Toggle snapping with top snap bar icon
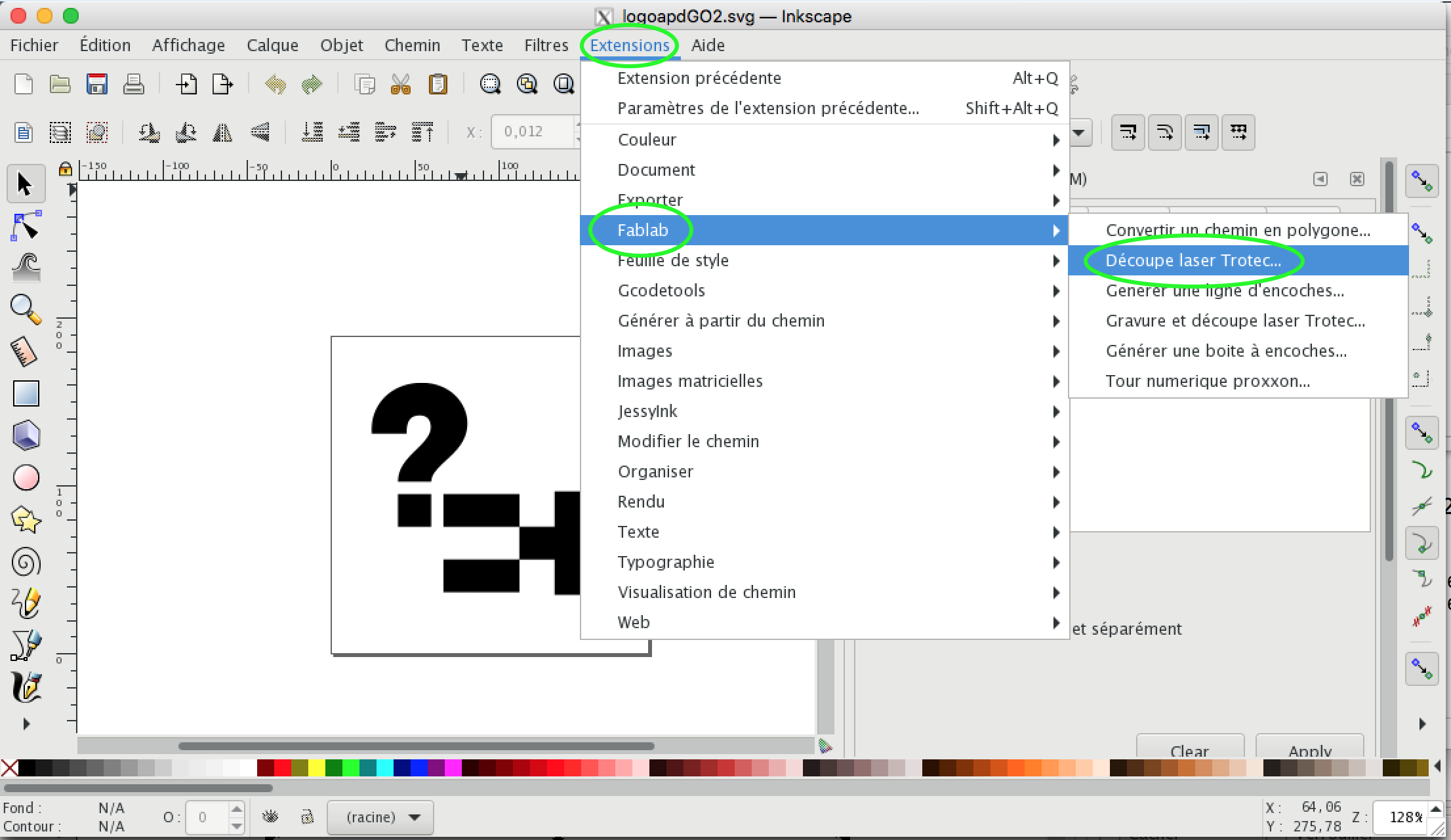The width and height of the screenshot is (1451, 840). [x=1422, y=181]
